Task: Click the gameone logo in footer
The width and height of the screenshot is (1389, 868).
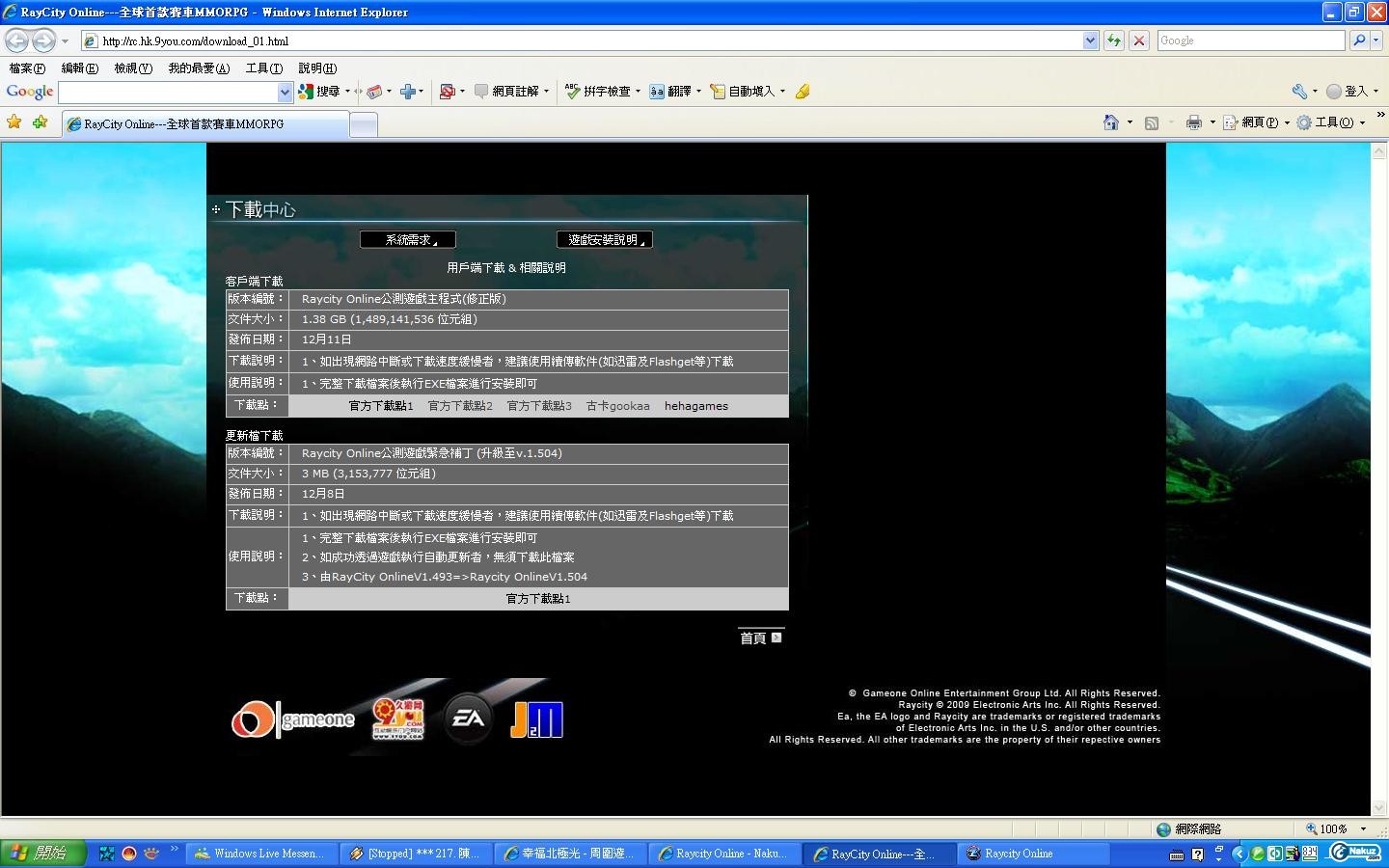Action: pyautogui.click(x=293, y=719)
